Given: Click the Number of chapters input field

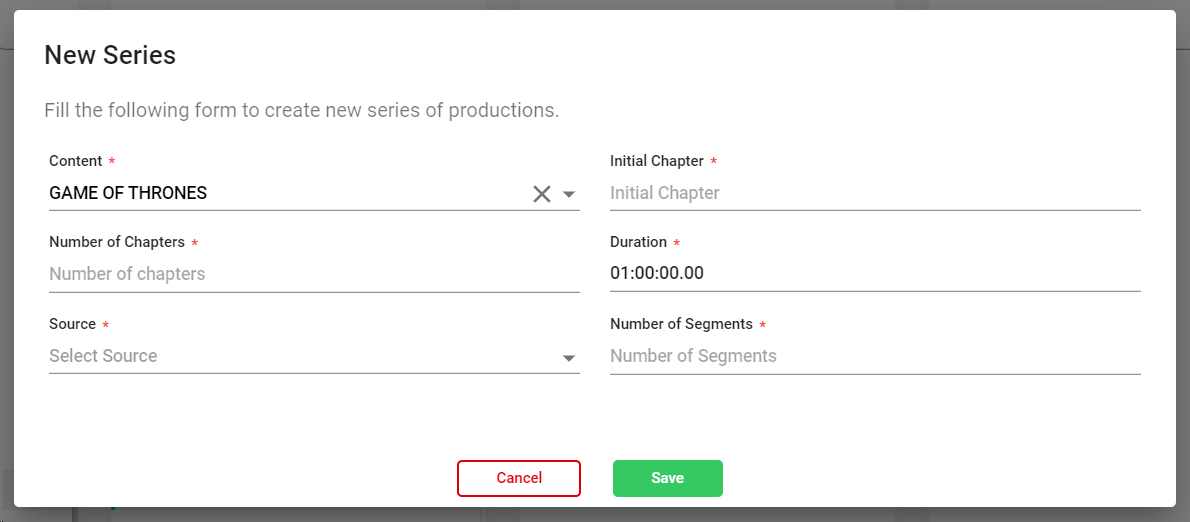Looking at the screenshot, I should pyautogui.click(x=313, y=274).
